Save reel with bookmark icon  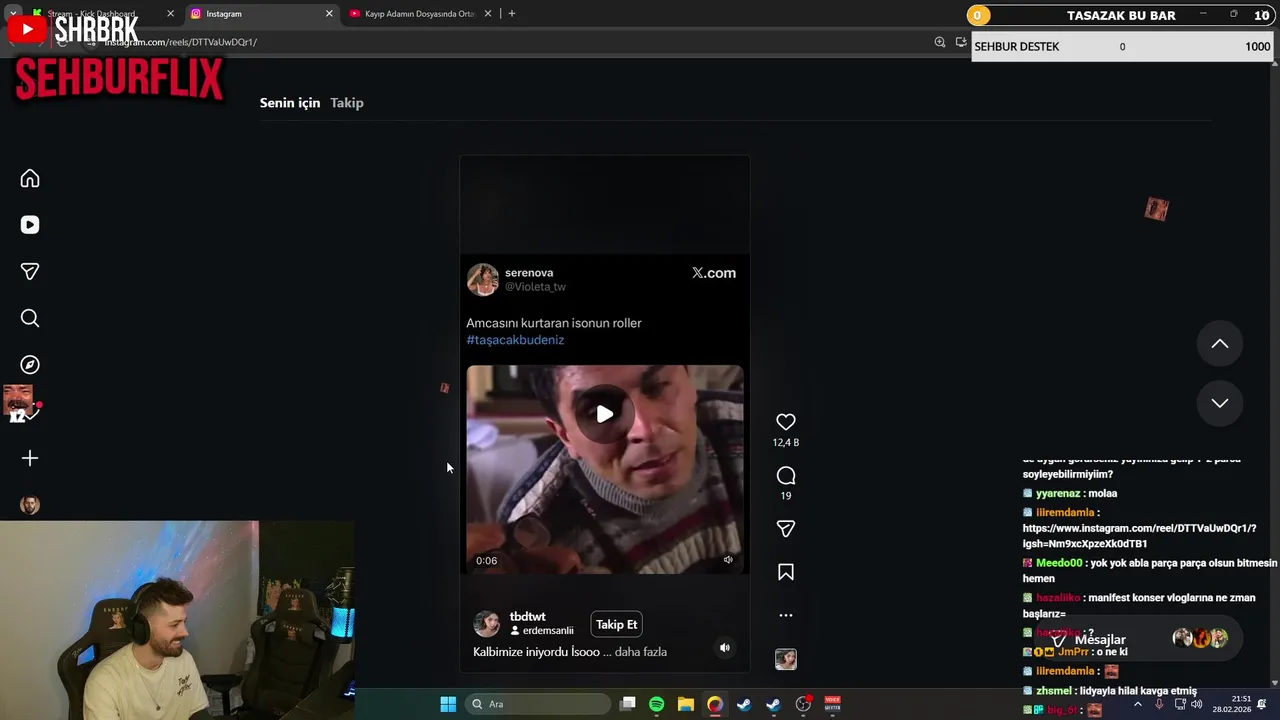[786, 572]
